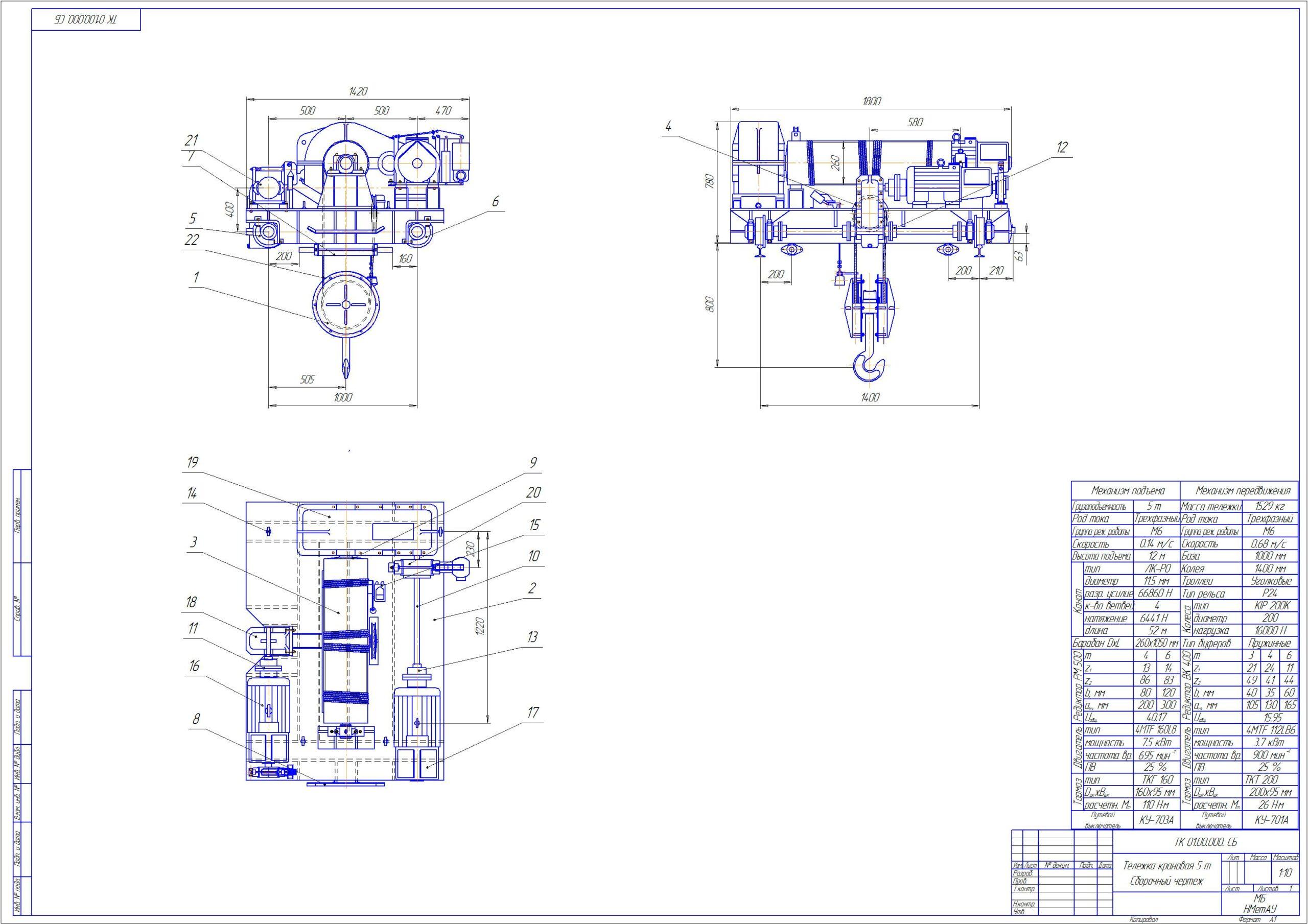The image size is (1308, 924).
Task: Click the callout number 22 label
Action: click(192, 240)
